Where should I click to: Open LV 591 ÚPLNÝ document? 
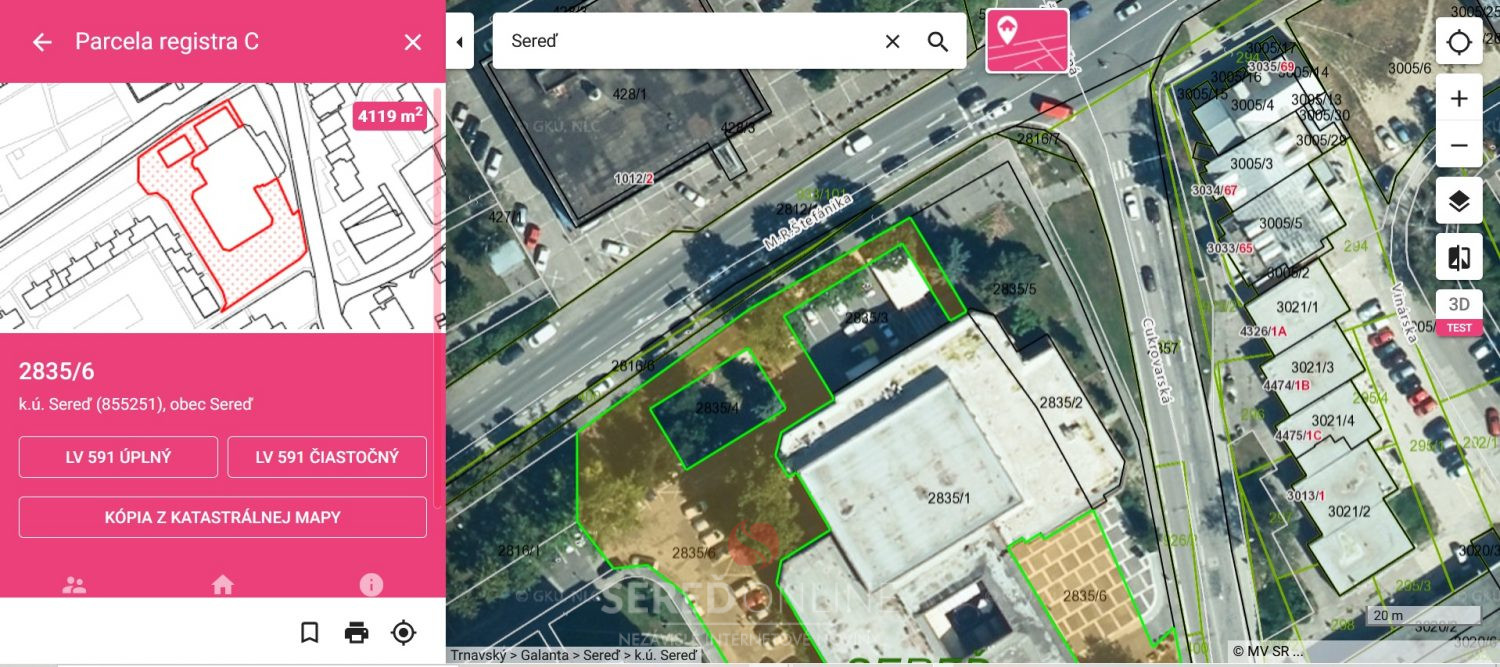point(118,457)
